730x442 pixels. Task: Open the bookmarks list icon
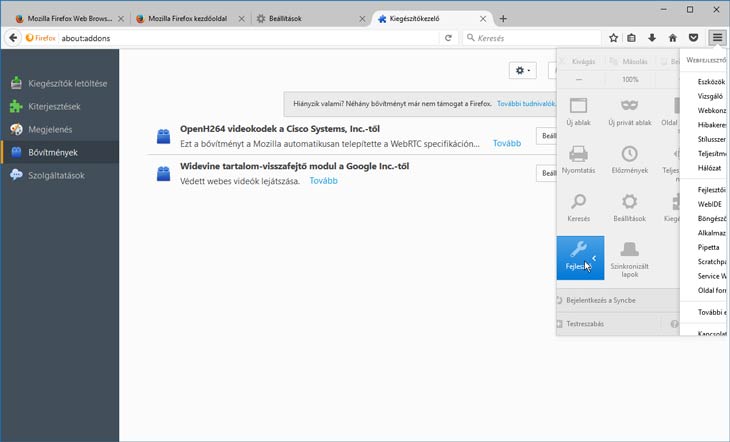(631, 38)
